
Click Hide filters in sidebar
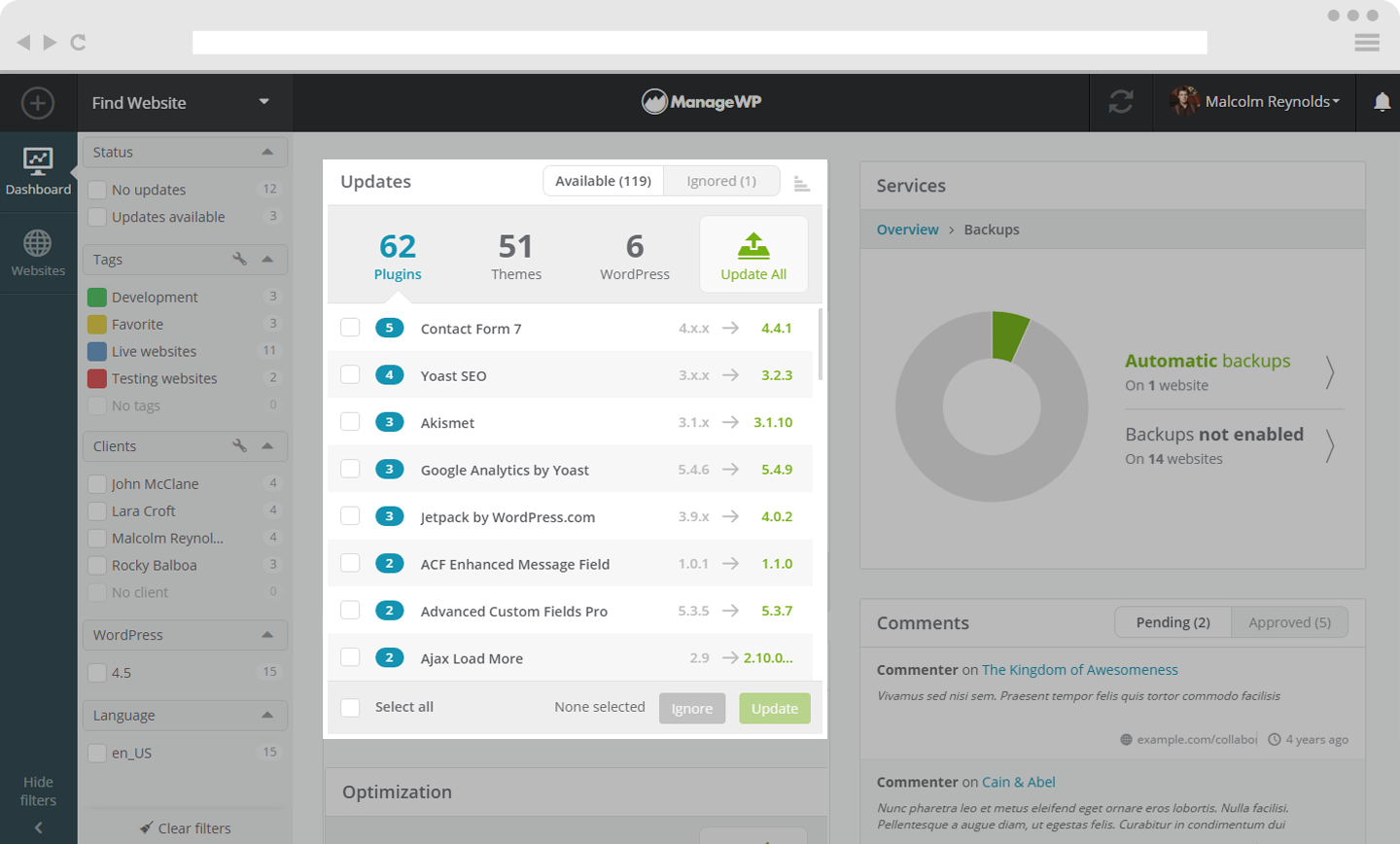click(x=38, y=791)
